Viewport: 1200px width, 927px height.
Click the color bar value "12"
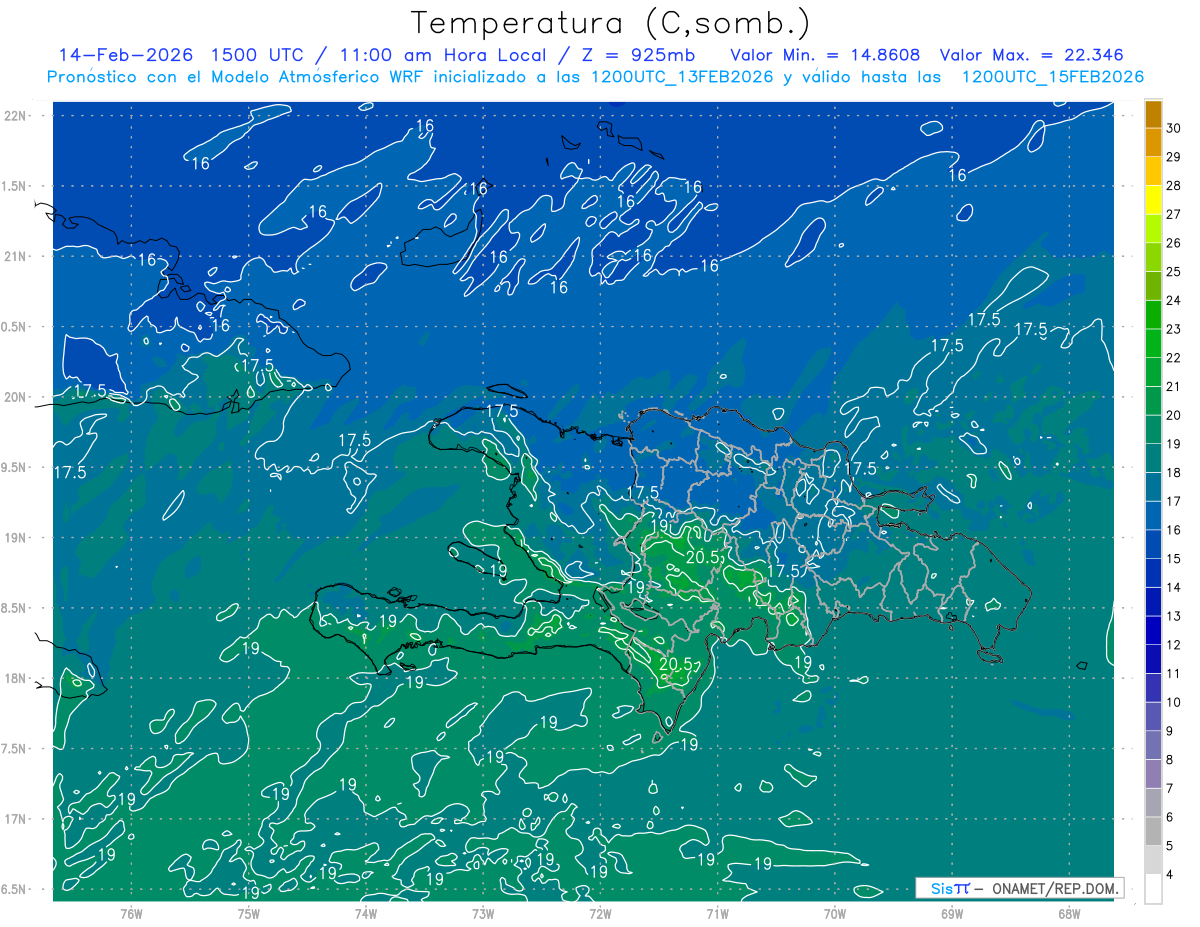point(1175,644)
